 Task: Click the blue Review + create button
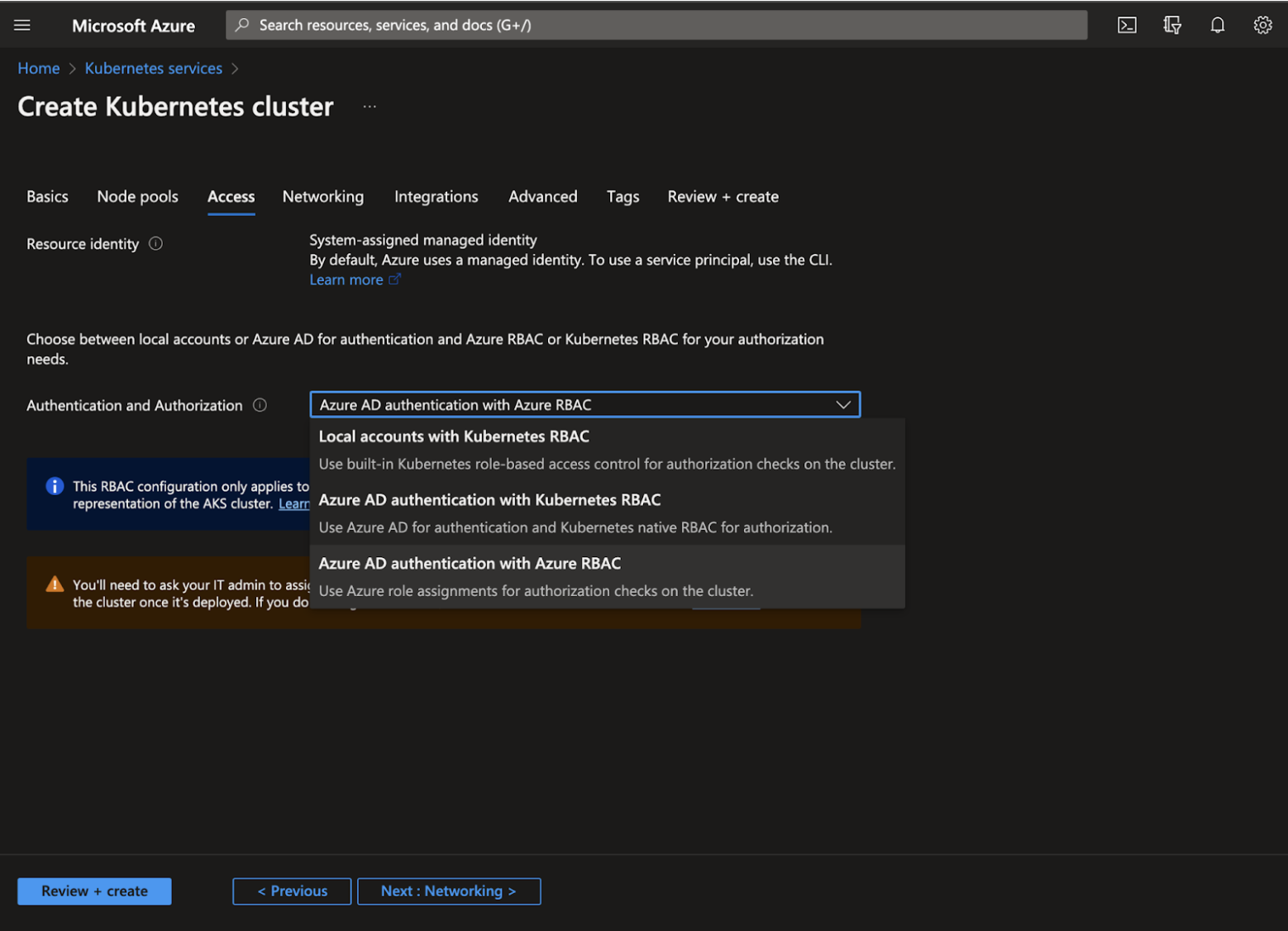[94, 891]
